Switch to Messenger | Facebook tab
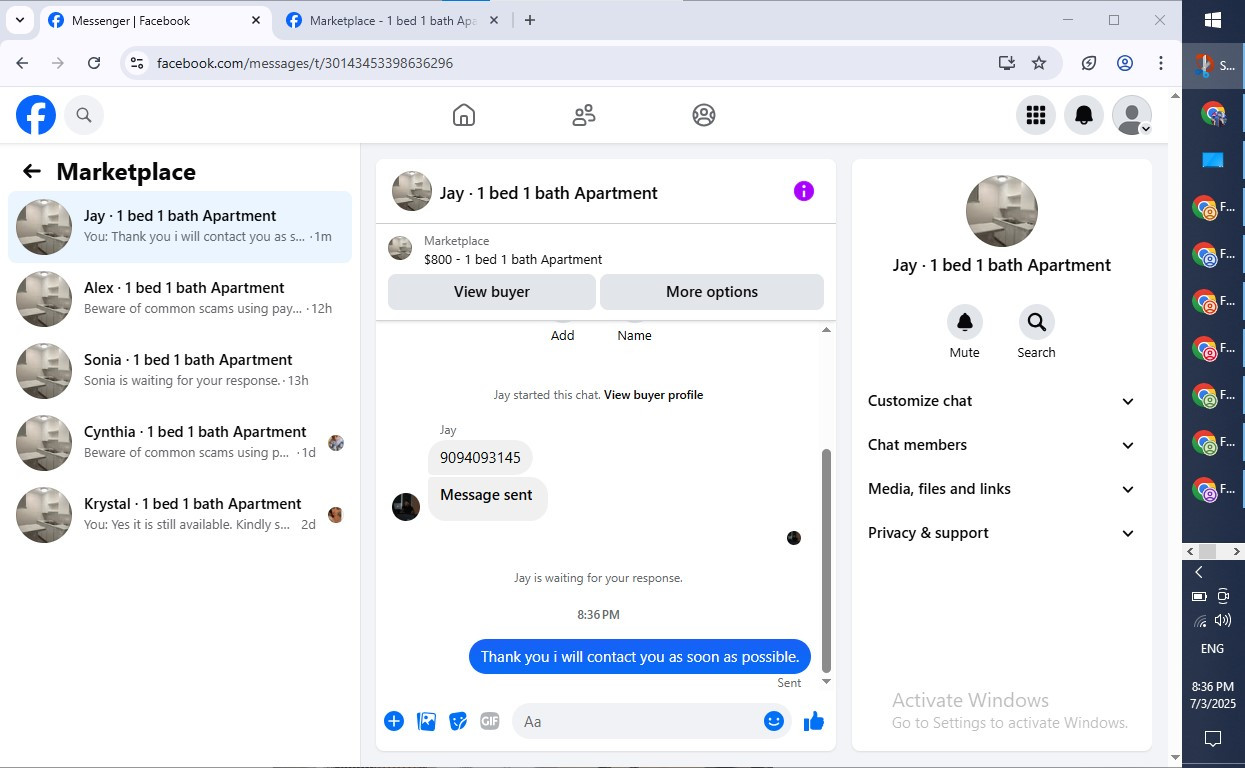Screen dimensions: 1245x768 pos(155,20)
